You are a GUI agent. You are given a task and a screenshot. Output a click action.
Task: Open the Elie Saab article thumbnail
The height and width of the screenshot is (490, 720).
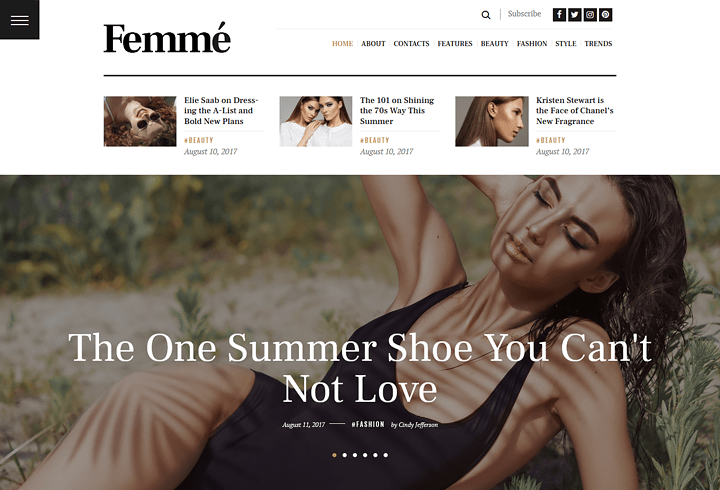click(140, 121)
